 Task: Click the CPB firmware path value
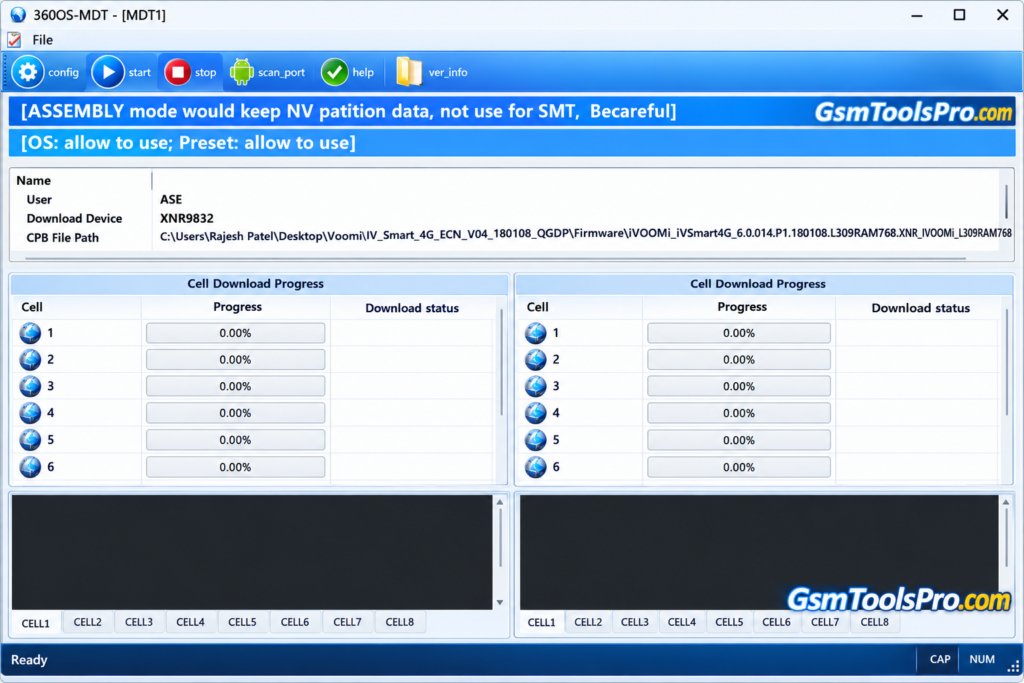586,234
